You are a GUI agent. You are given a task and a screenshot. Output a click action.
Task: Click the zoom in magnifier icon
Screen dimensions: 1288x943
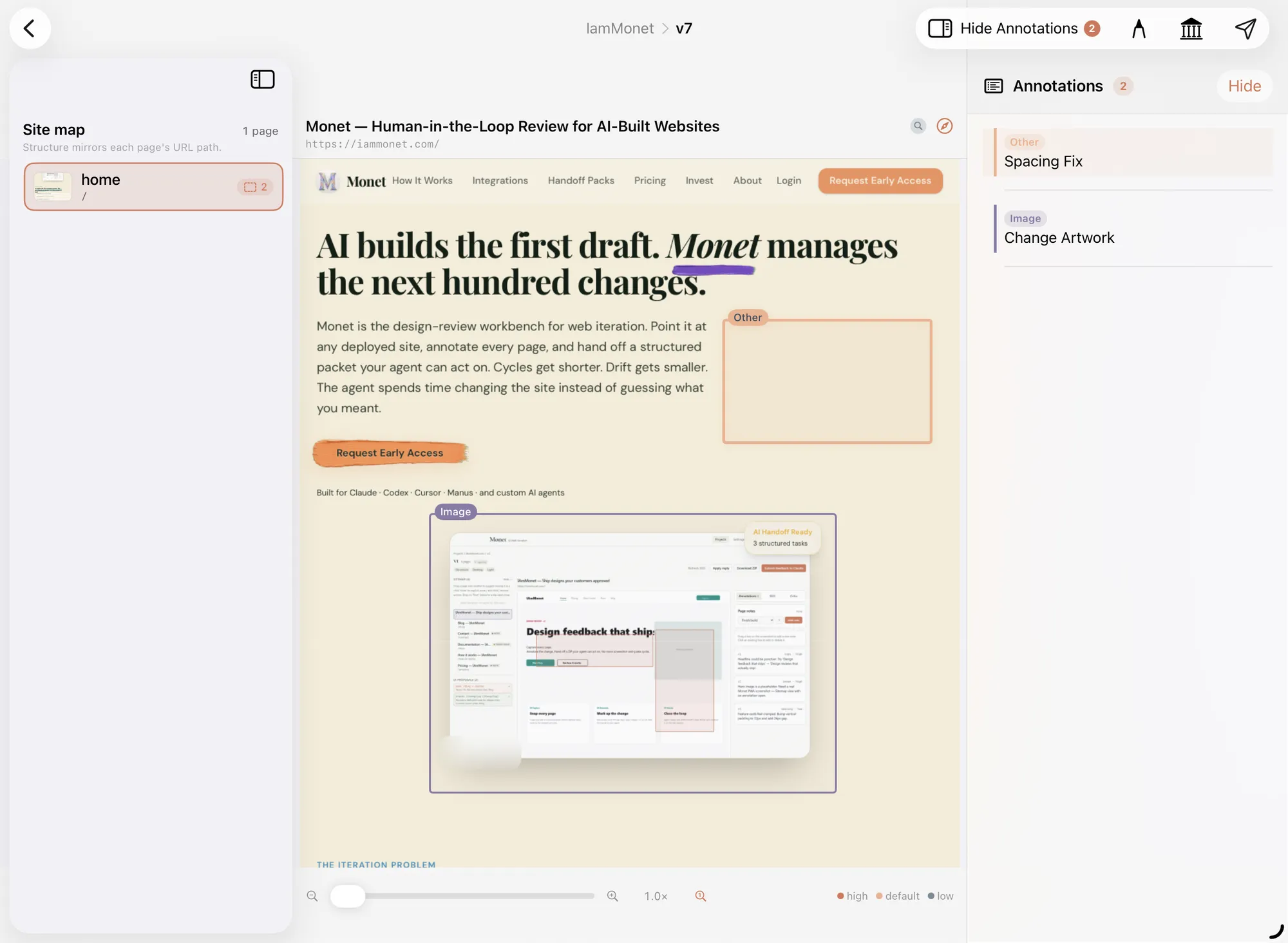(x=612, y=896)
